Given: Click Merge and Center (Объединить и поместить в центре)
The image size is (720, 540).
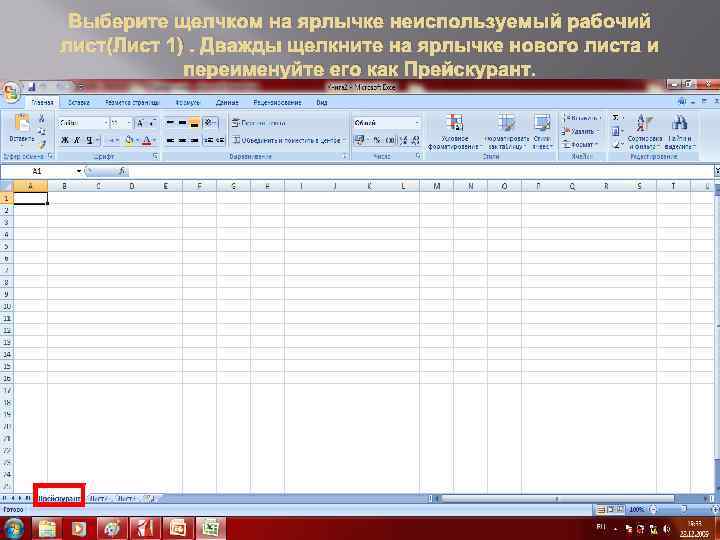Looking at the screenshot, I should coord(287,140).
